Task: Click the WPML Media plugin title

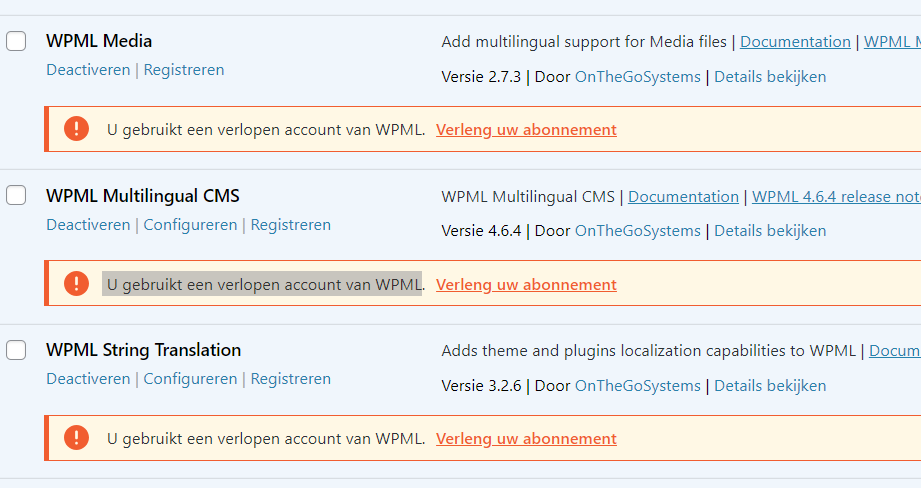Action: [x=99, y=41]
